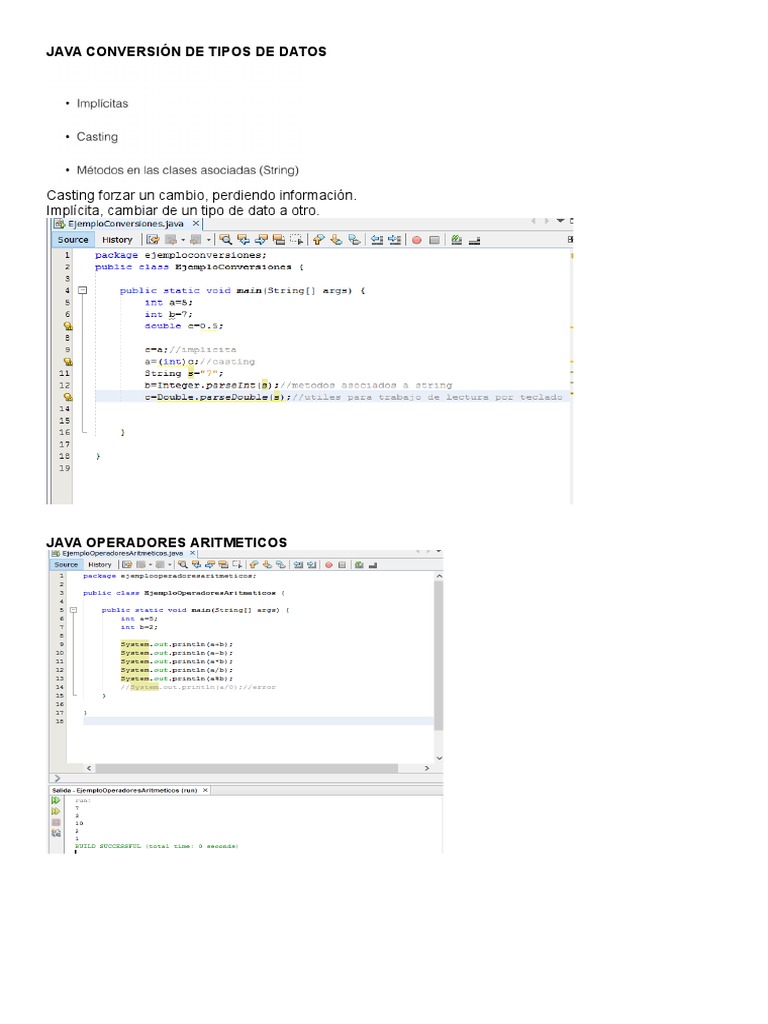Select the EjemploOperadoresAritmeticos.java tab
Image resolution: width=768 pixels, height=1024 pixels.
[121, 552]
